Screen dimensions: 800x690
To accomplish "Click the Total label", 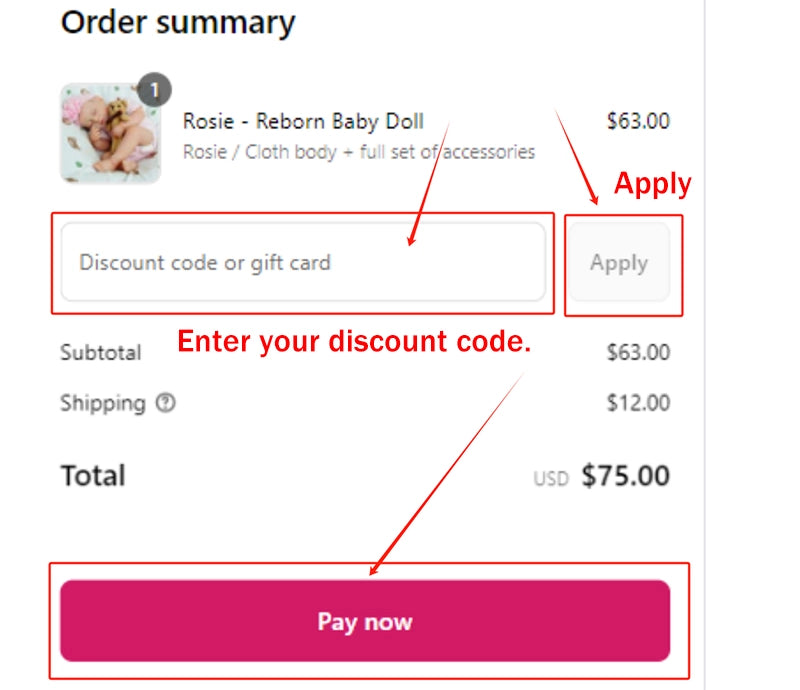I will click(93, 475).
